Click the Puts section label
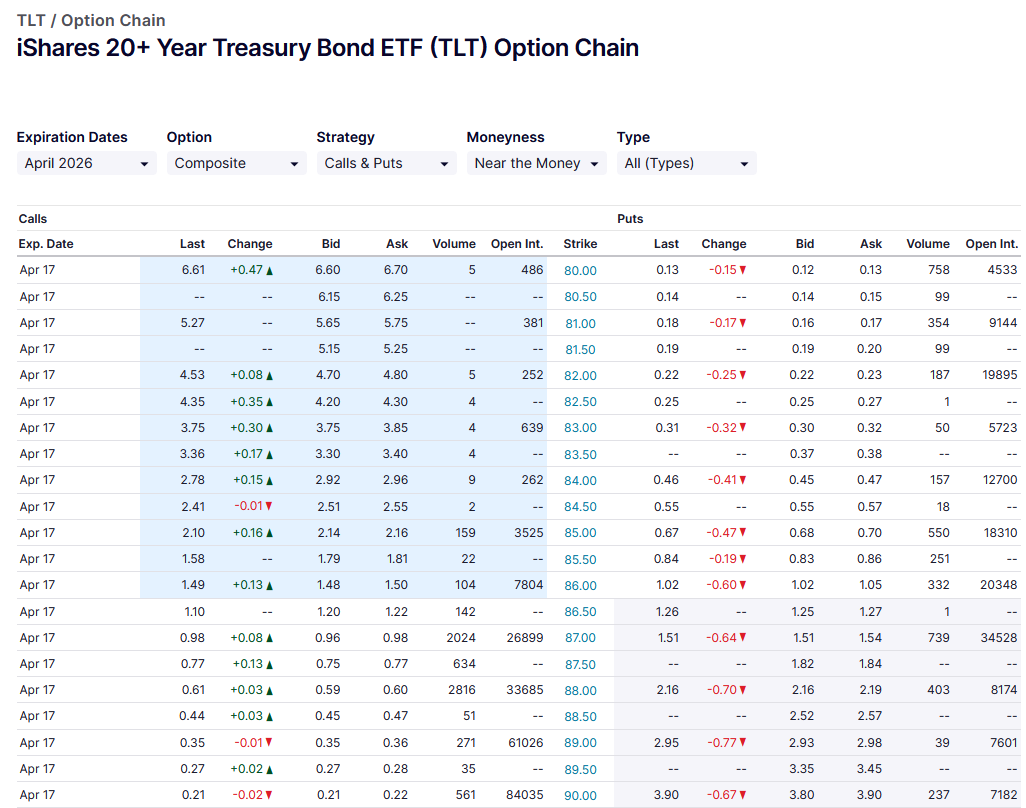 pyautogui.click(x=630, y=219)
